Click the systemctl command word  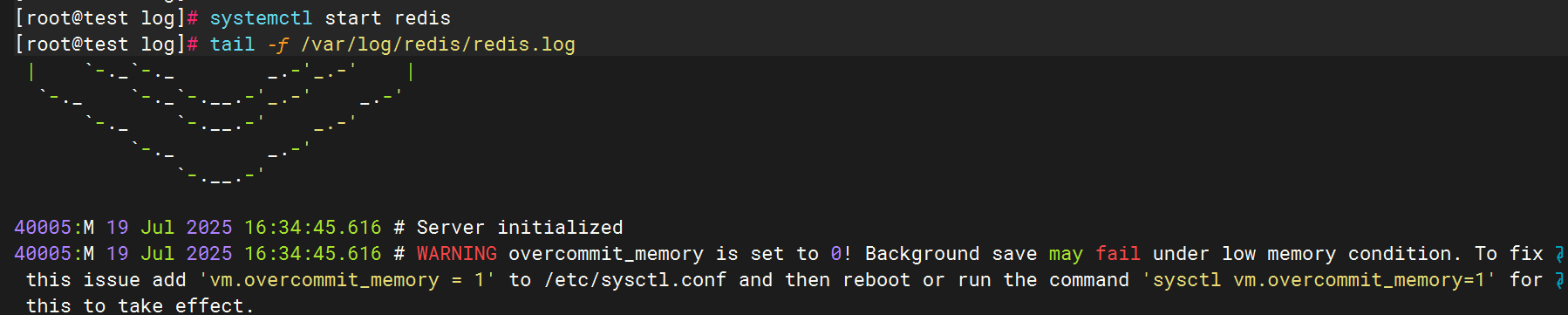261,18
